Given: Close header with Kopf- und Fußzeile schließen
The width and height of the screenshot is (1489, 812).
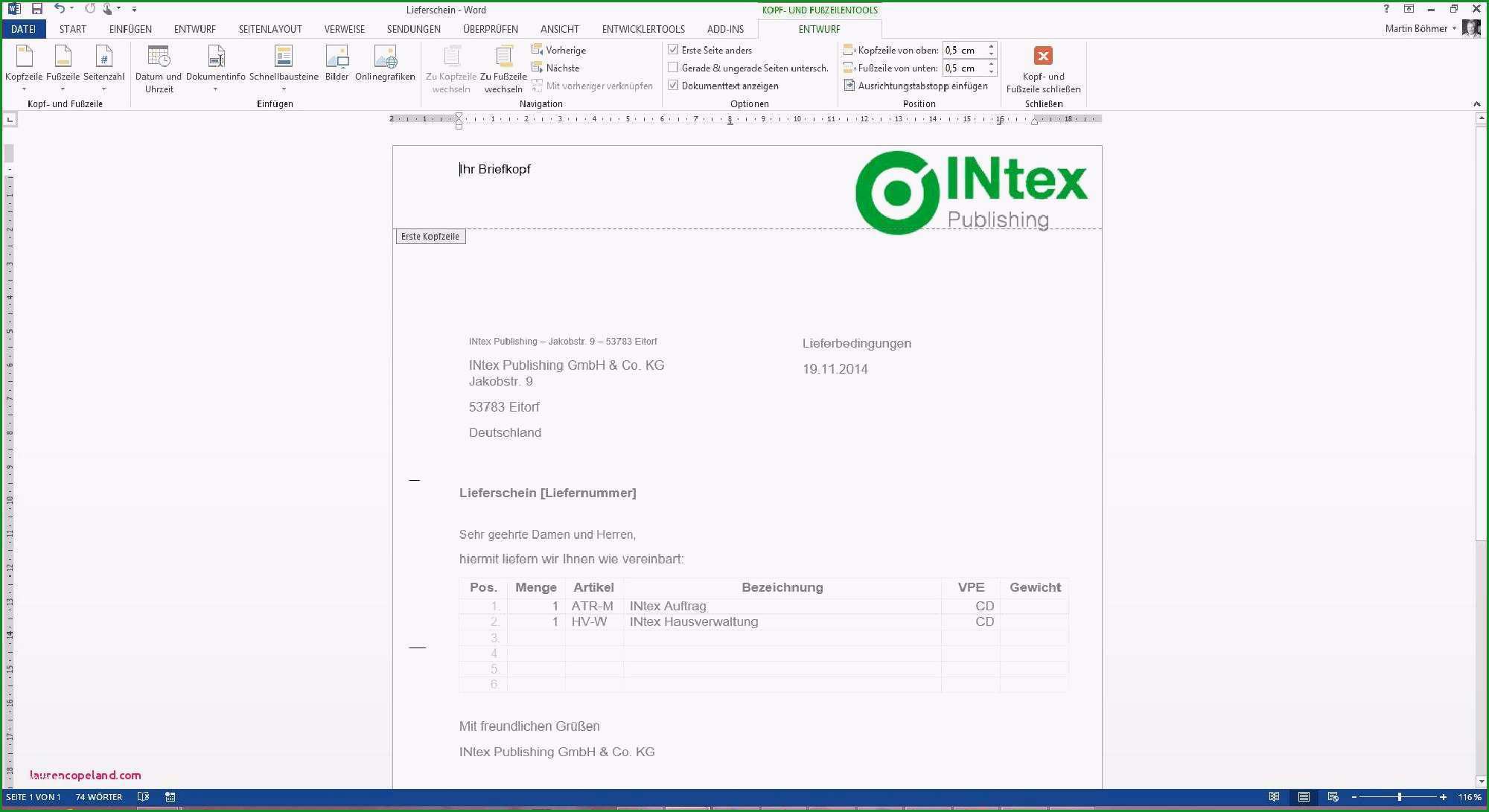Looking at the screenshot, I should 1043,69.
